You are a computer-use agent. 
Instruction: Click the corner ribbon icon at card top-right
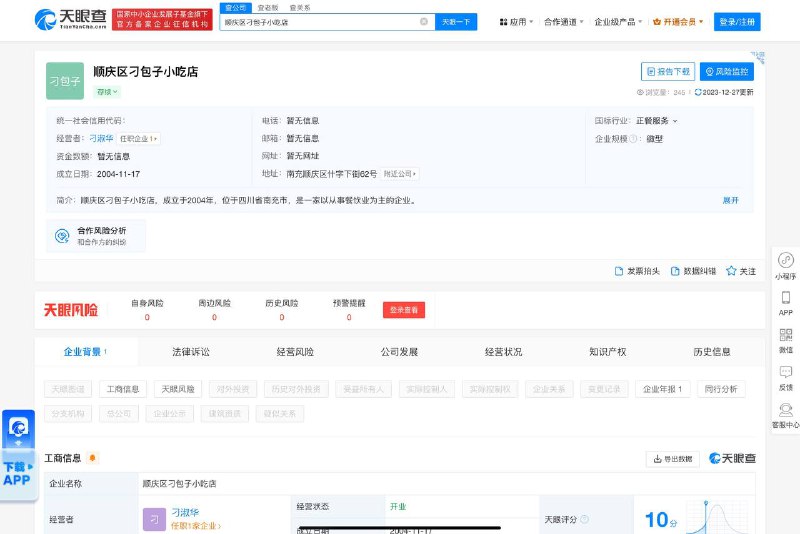(758, 57)
